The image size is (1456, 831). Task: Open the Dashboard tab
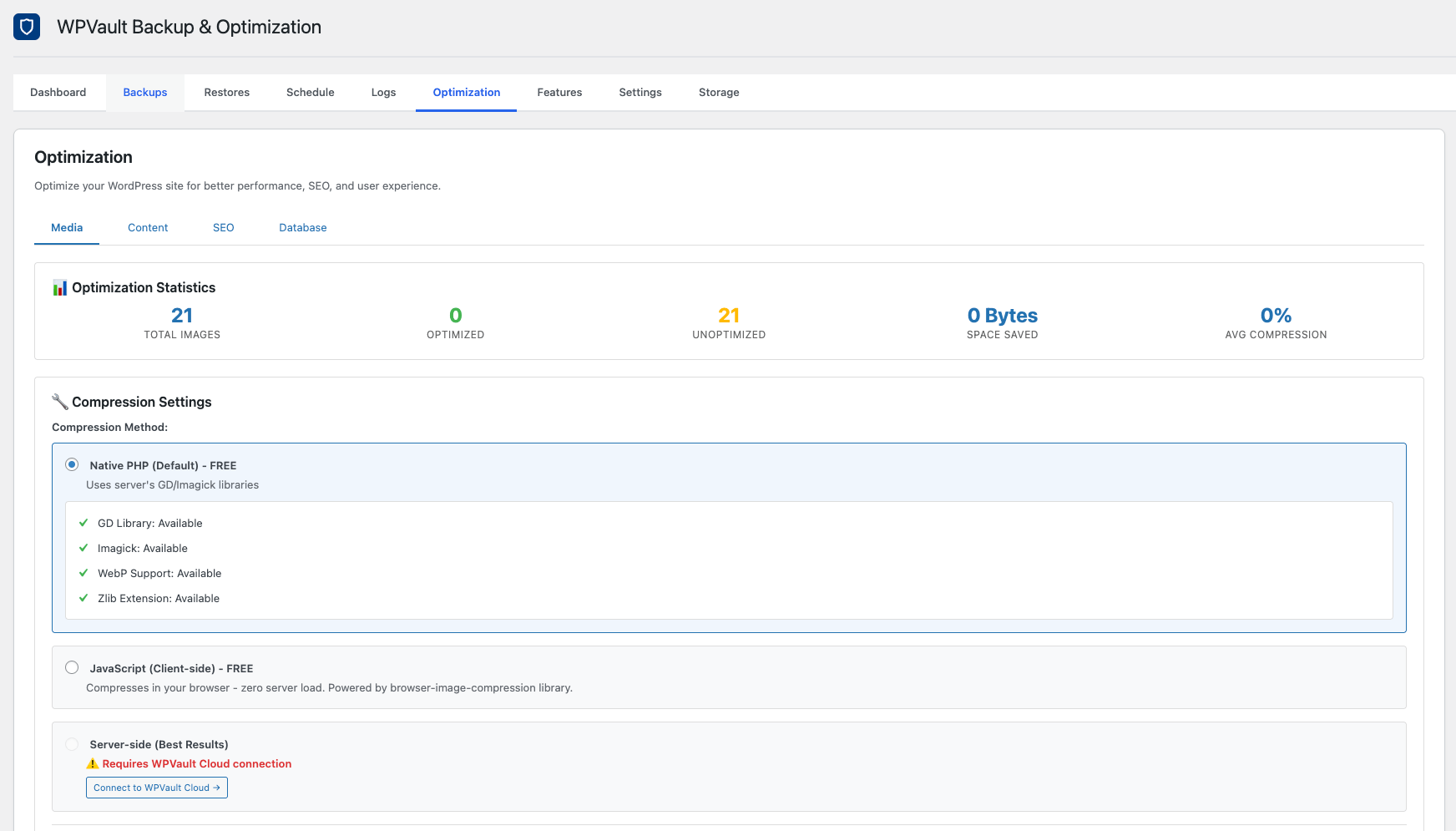(x=58, y=93)
